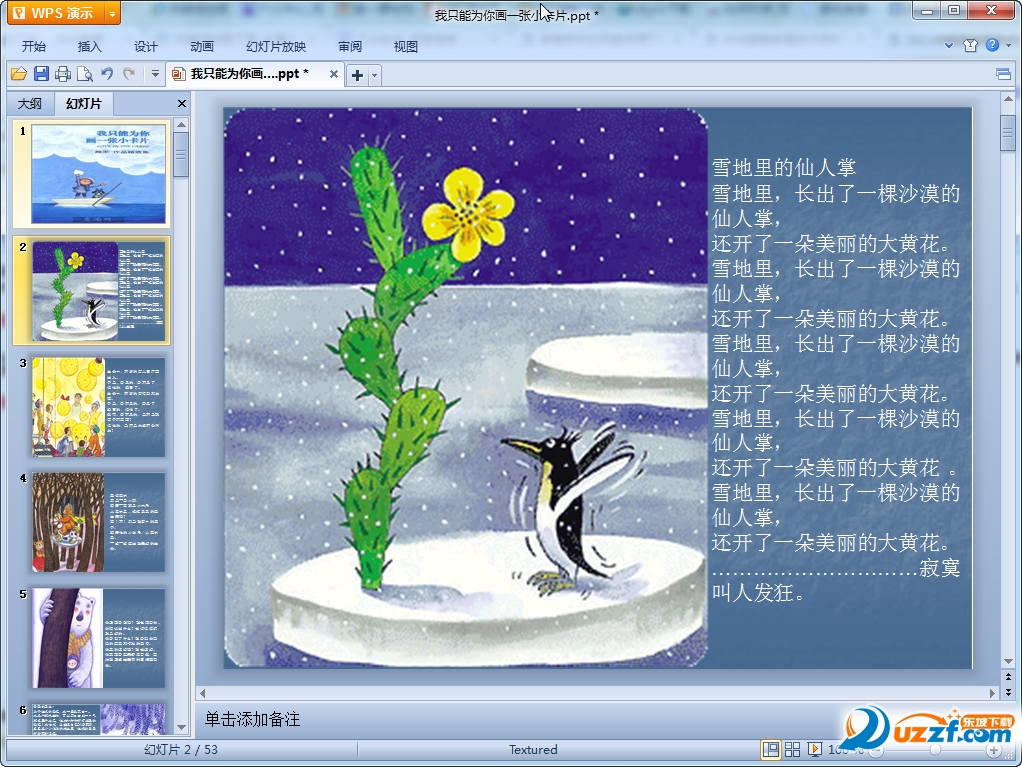
Task: Open Print Preview icon
Action: [x=85, y=74]
